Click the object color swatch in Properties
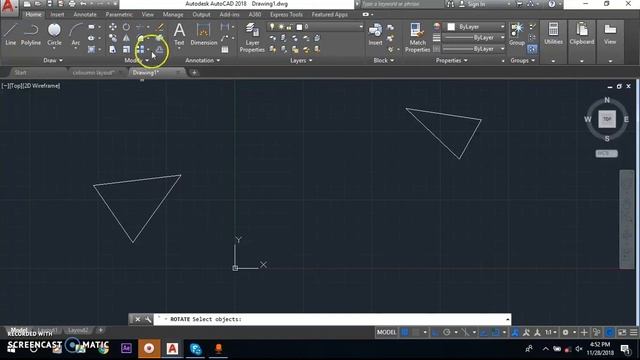The width and height of the screenshot is (640, 360). (x=451, y=27)
